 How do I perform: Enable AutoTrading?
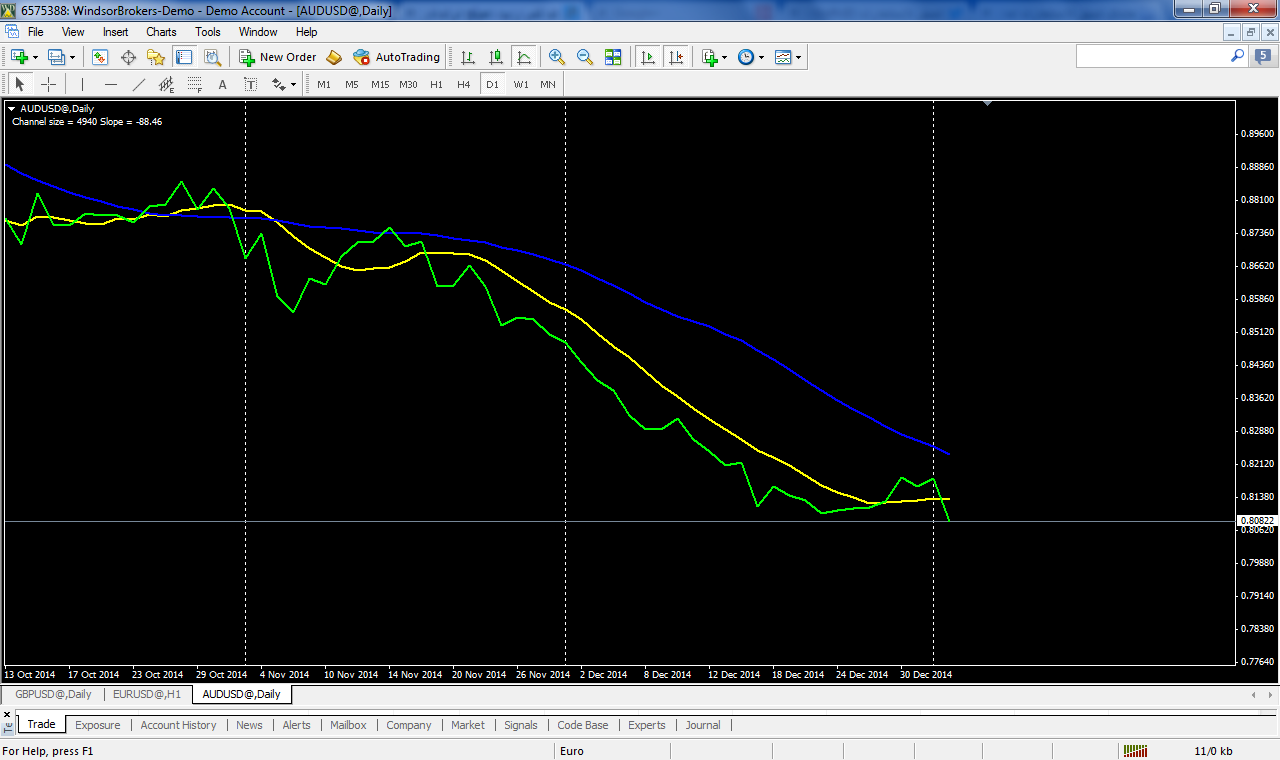[x=397, y=57]
